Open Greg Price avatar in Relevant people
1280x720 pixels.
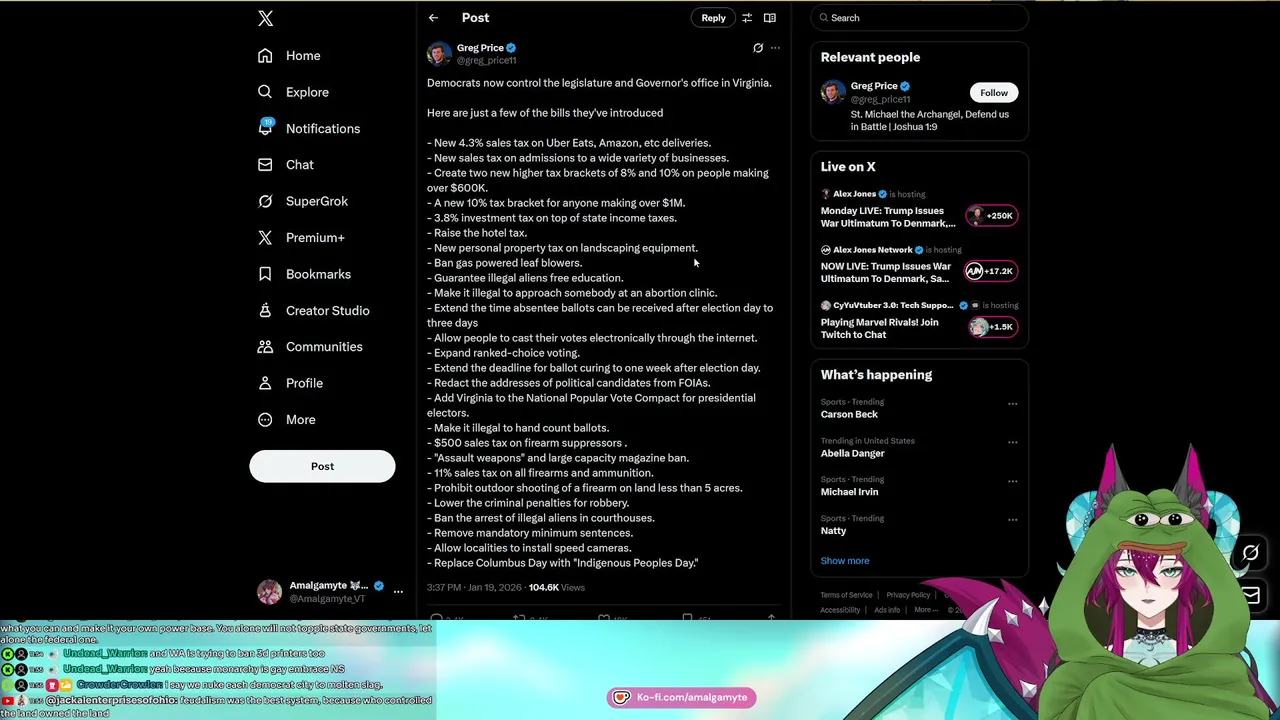click(832, 92)
